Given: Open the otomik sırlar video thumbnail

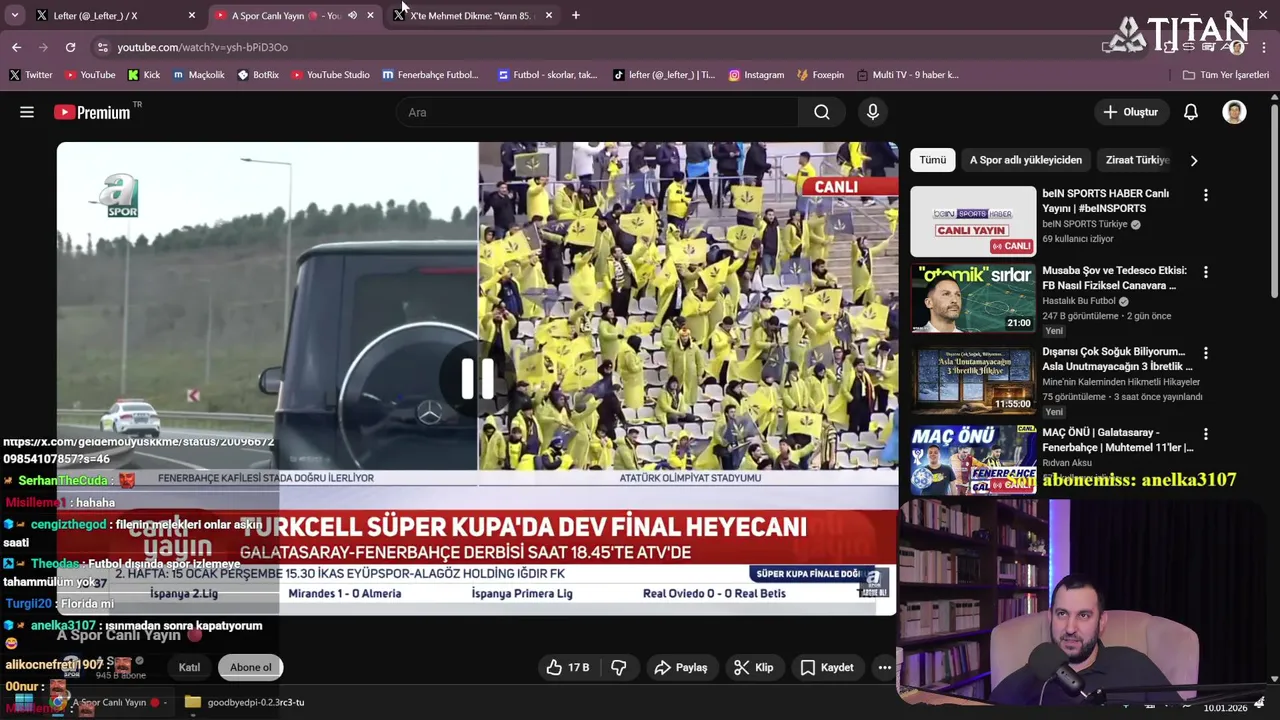Looking at the screenshot, I should pos(973,298).
